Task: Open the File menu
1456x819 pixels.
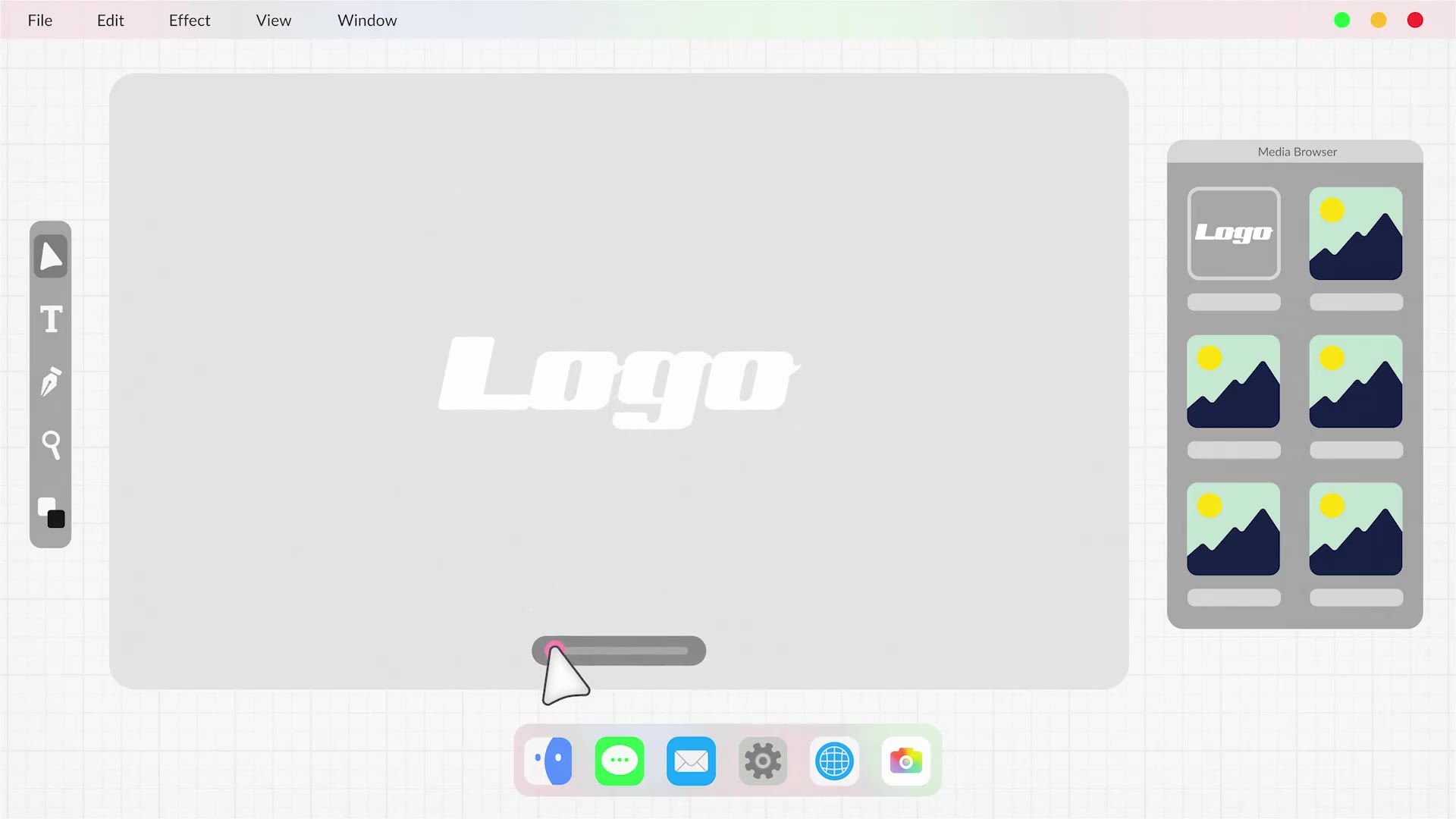Action: [x=39, y=20]
